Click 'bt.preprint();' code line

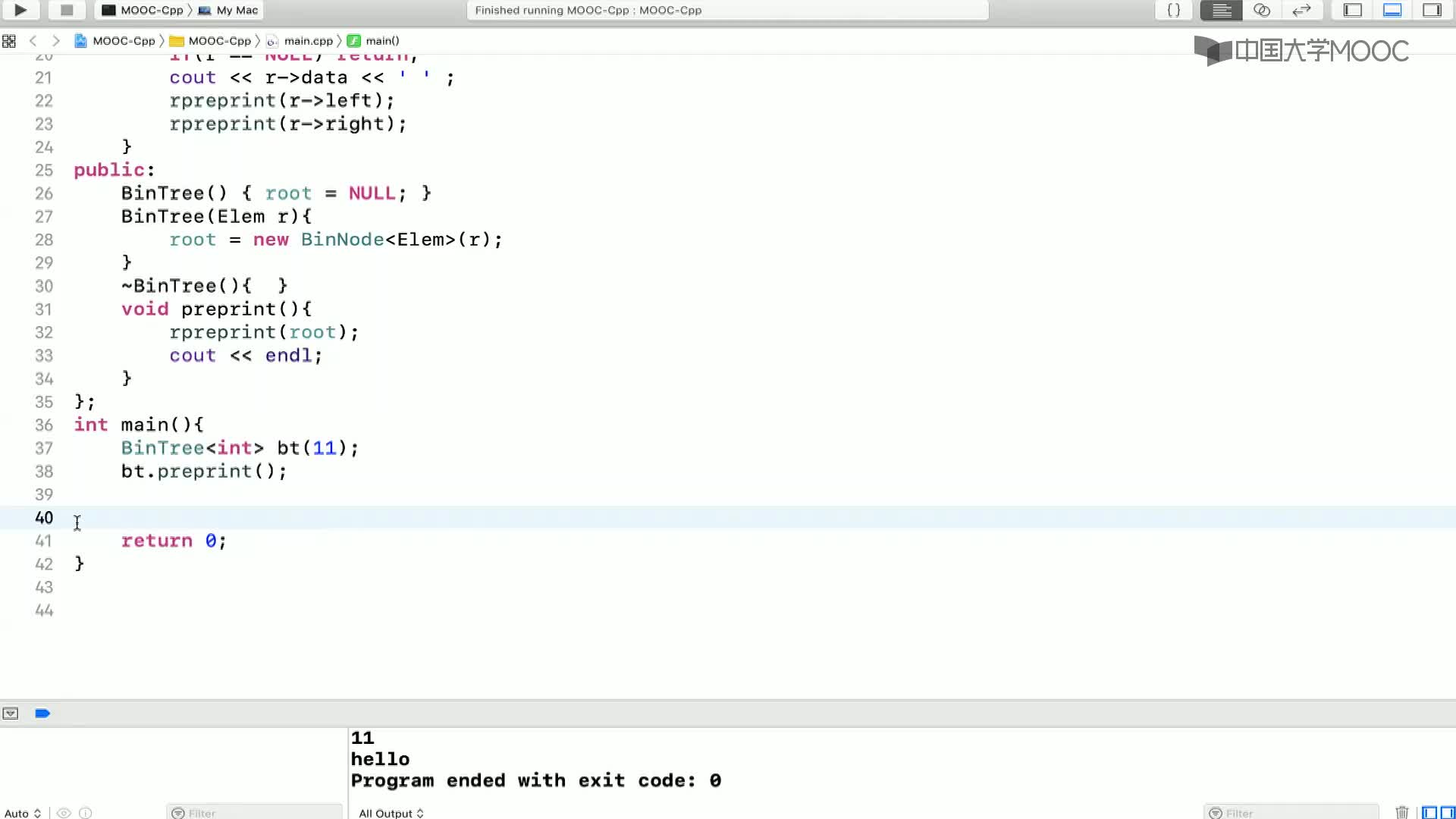(204, 472)
